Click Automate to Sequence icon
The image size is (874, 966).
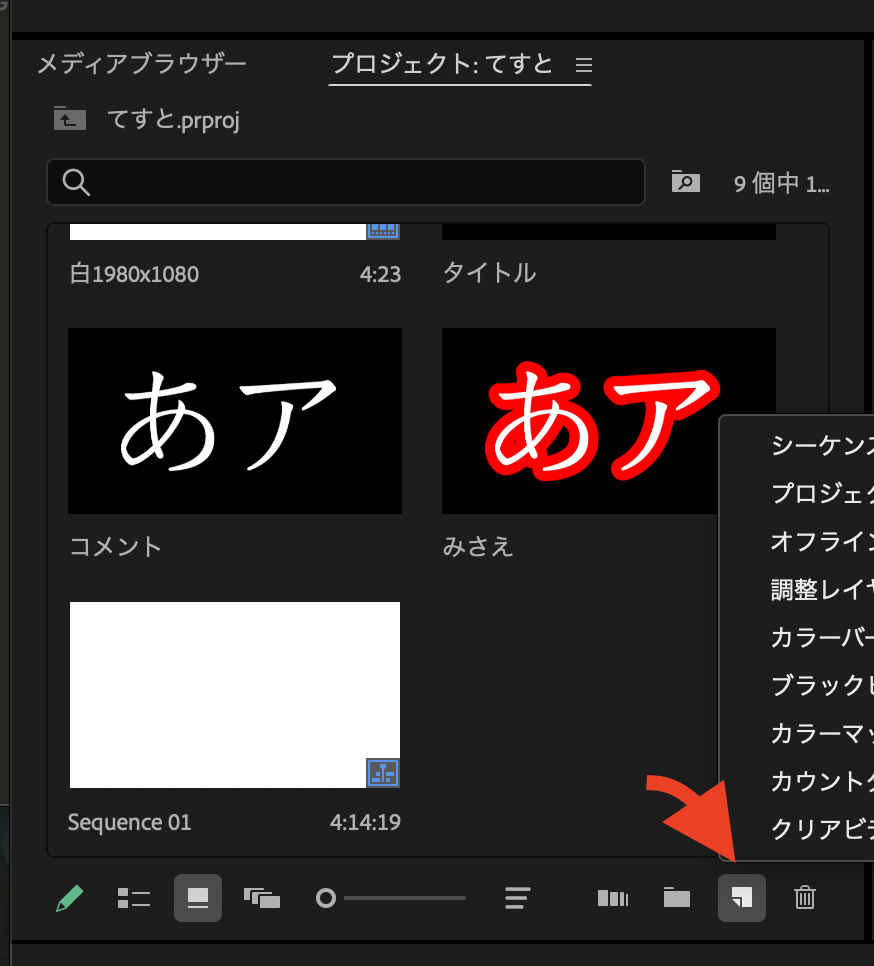613,898
